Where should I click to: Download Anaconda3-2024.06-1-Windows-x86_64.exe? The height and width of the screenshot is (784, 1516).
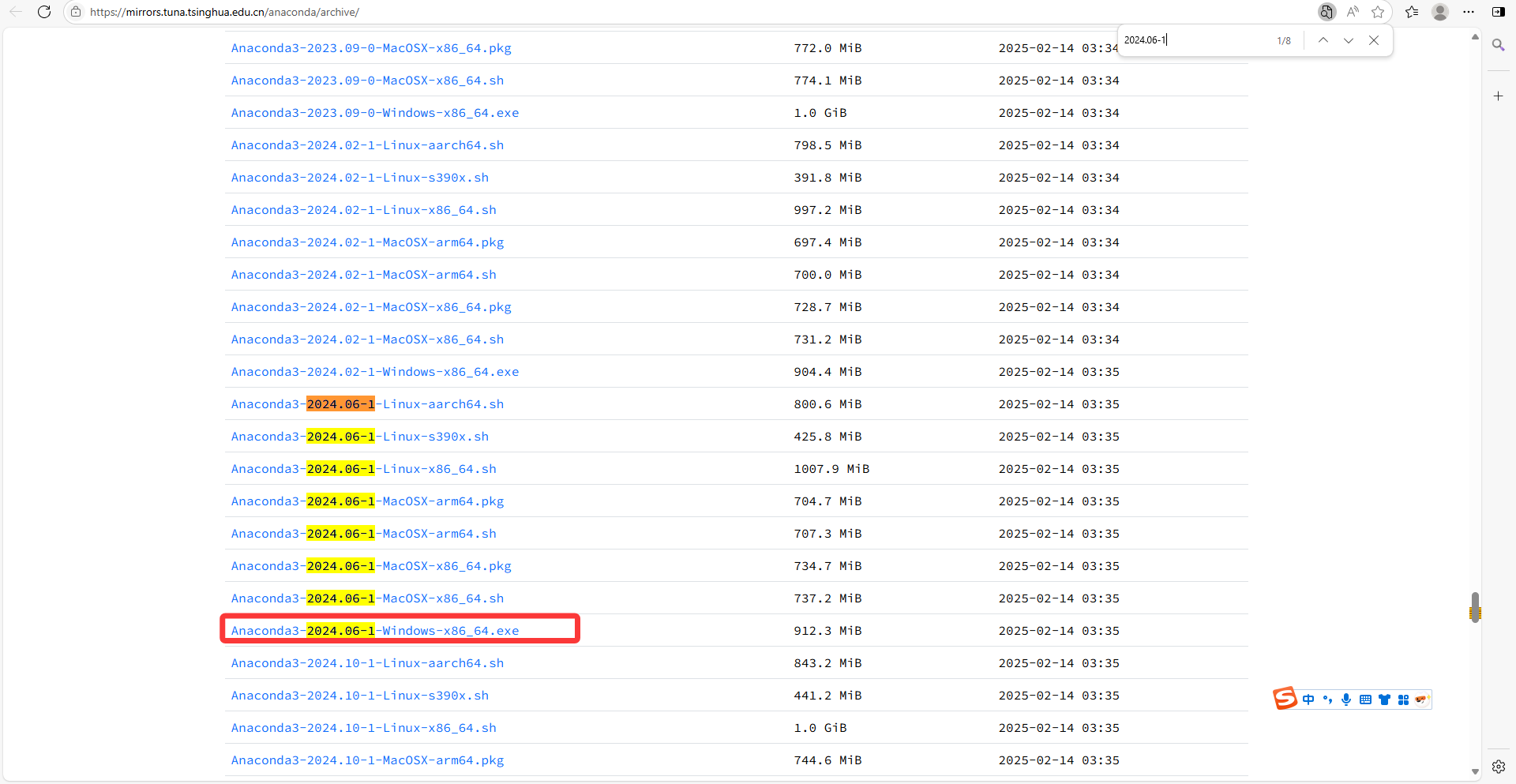coord(375,631)
